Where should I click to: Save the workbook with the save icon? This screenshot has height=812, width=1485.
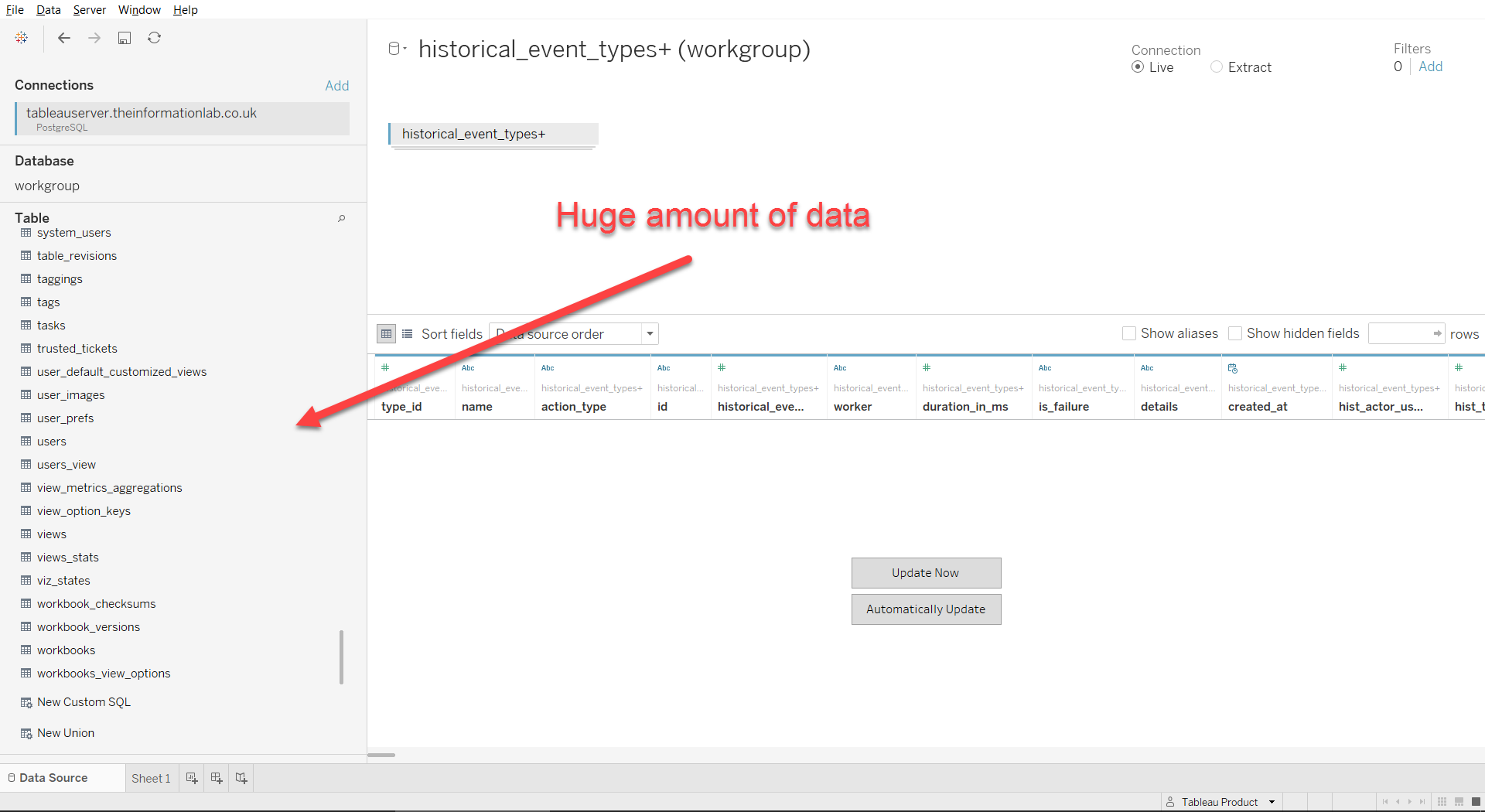125,37
